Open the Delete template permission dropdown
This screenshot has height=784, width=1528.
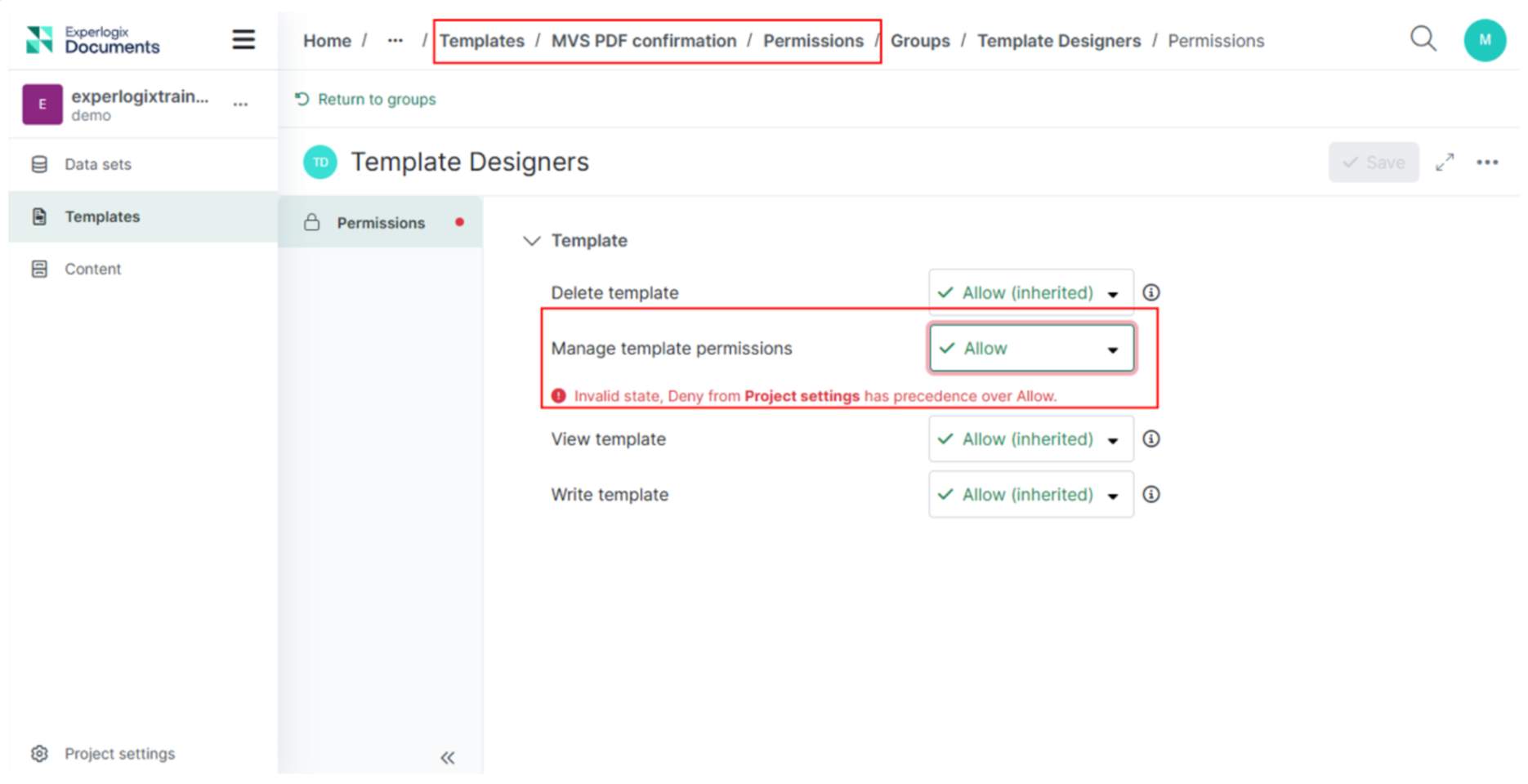tap(1030, 293)
